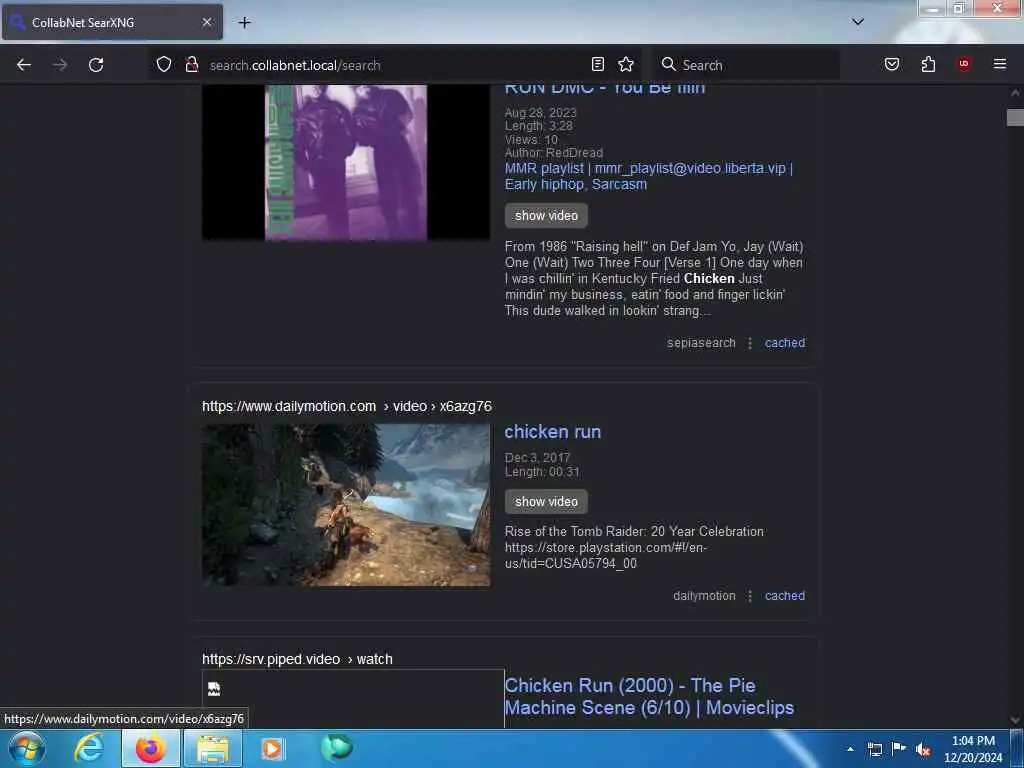Bookmark this page with the star icon

[626, 64]
